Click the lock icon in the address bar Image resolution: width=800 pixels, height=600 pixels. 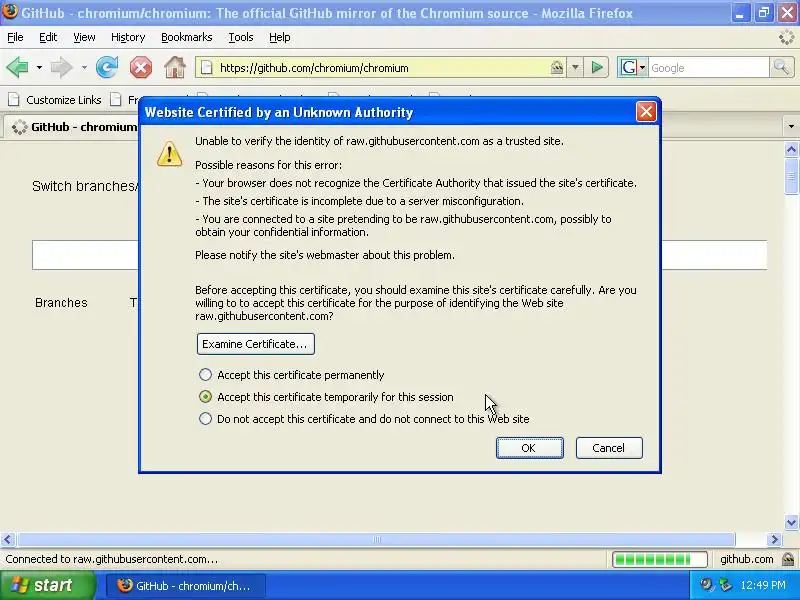[557, 67]
